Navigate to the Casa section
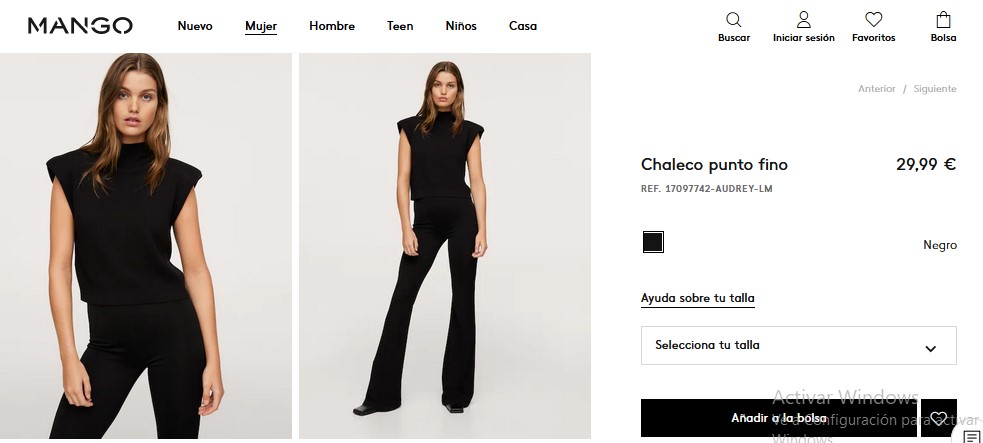The image size is (983, 443). pyautogui.click(x=523, y=26)
